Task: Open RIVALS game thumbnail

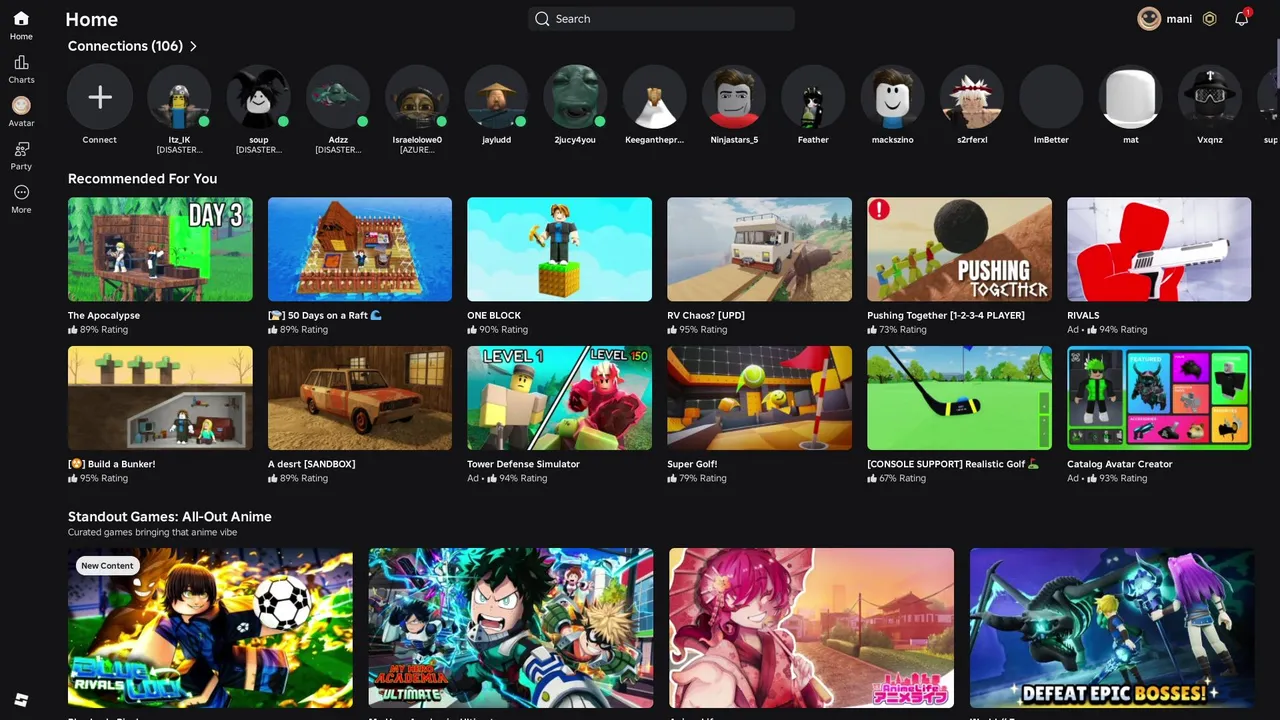Action: (x=1159, y=249)
